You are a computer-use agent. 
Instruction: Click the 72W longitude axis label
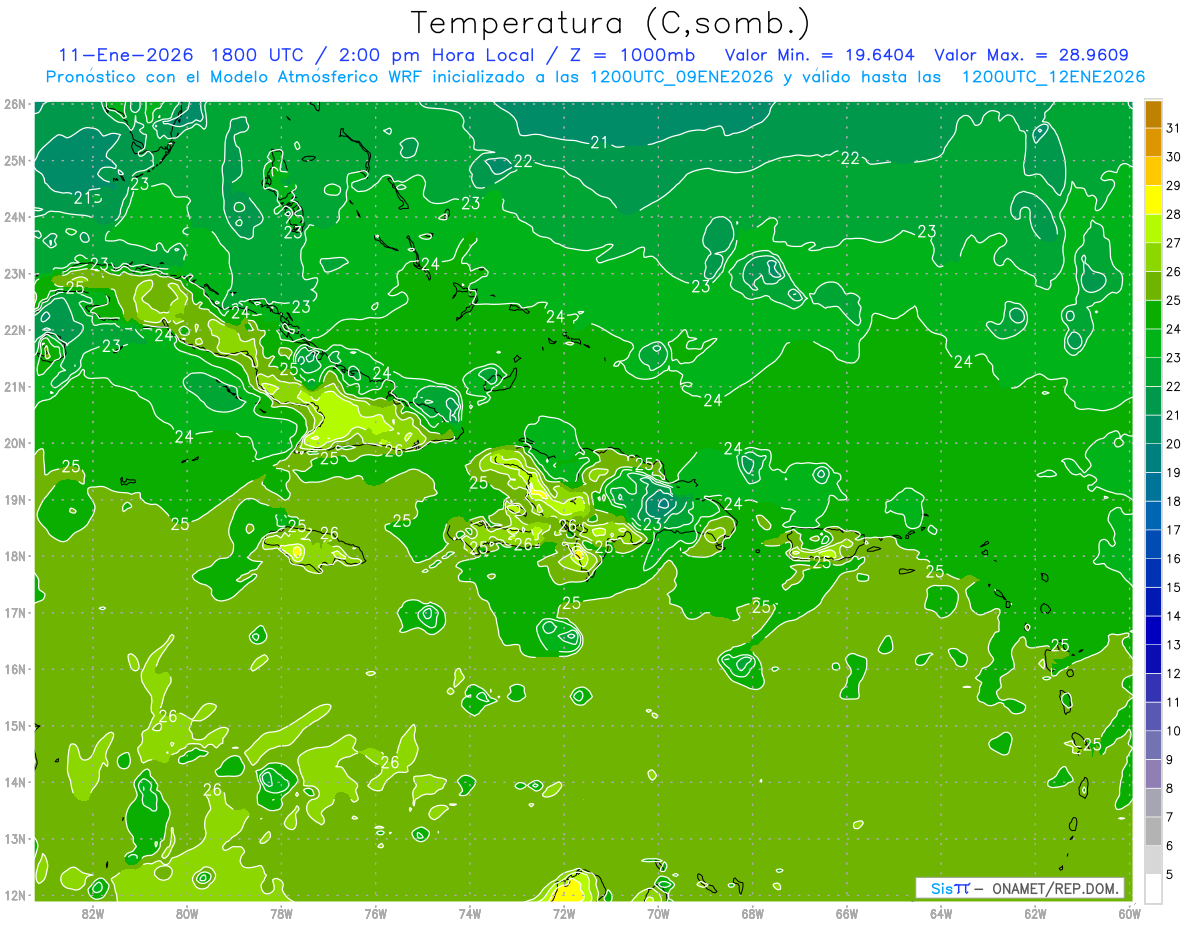pos(563,912)
